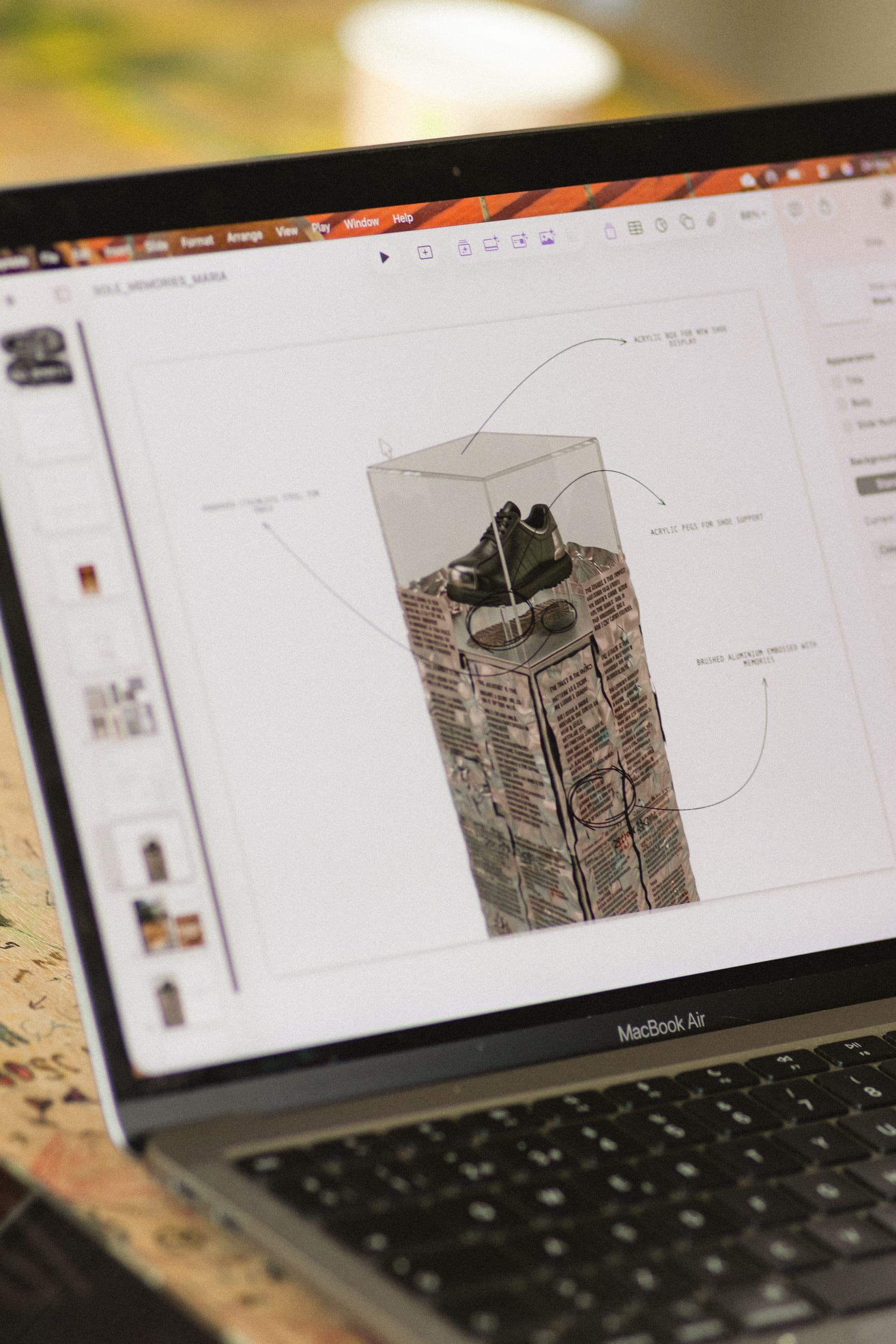896x1344 pixels.
Task: Click the Table icon in the Keynote toolbar
Action: [x=635, y=228]
